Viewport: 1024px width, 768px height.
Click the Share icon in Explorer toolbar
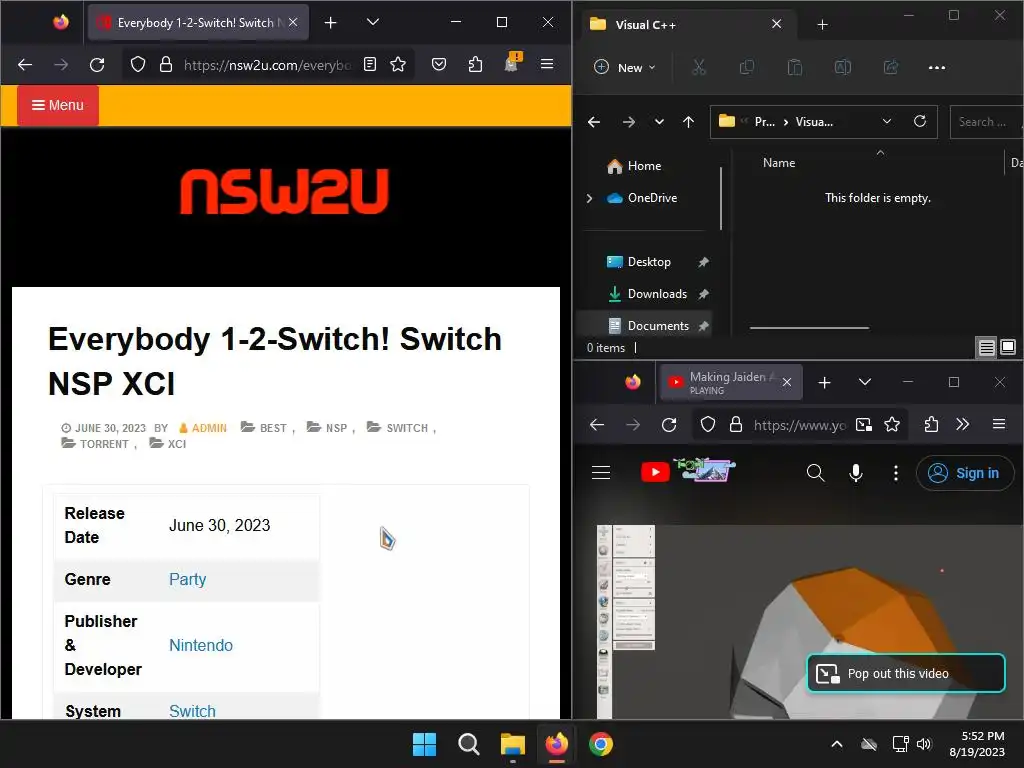tap(891, 67)
